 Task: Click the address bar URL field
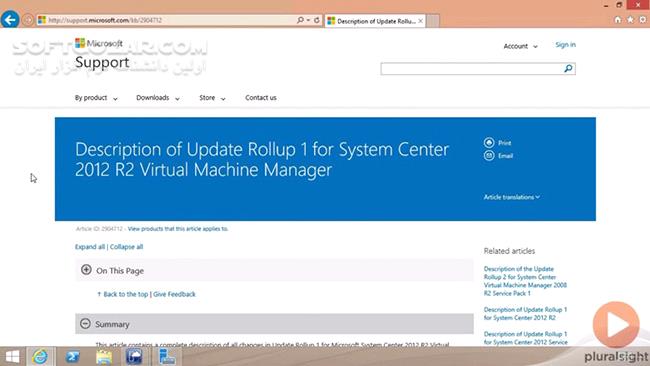166,20
